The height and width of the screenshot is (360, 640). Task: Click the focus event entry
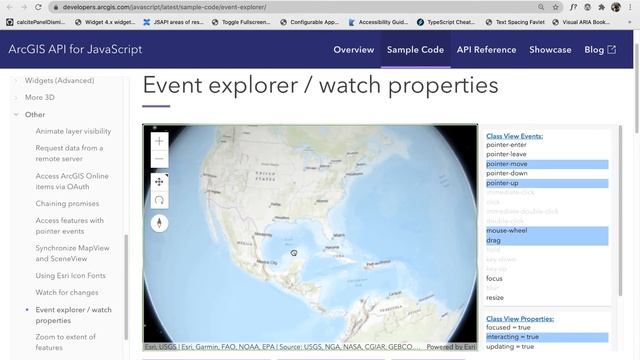[x=494, y=278]
